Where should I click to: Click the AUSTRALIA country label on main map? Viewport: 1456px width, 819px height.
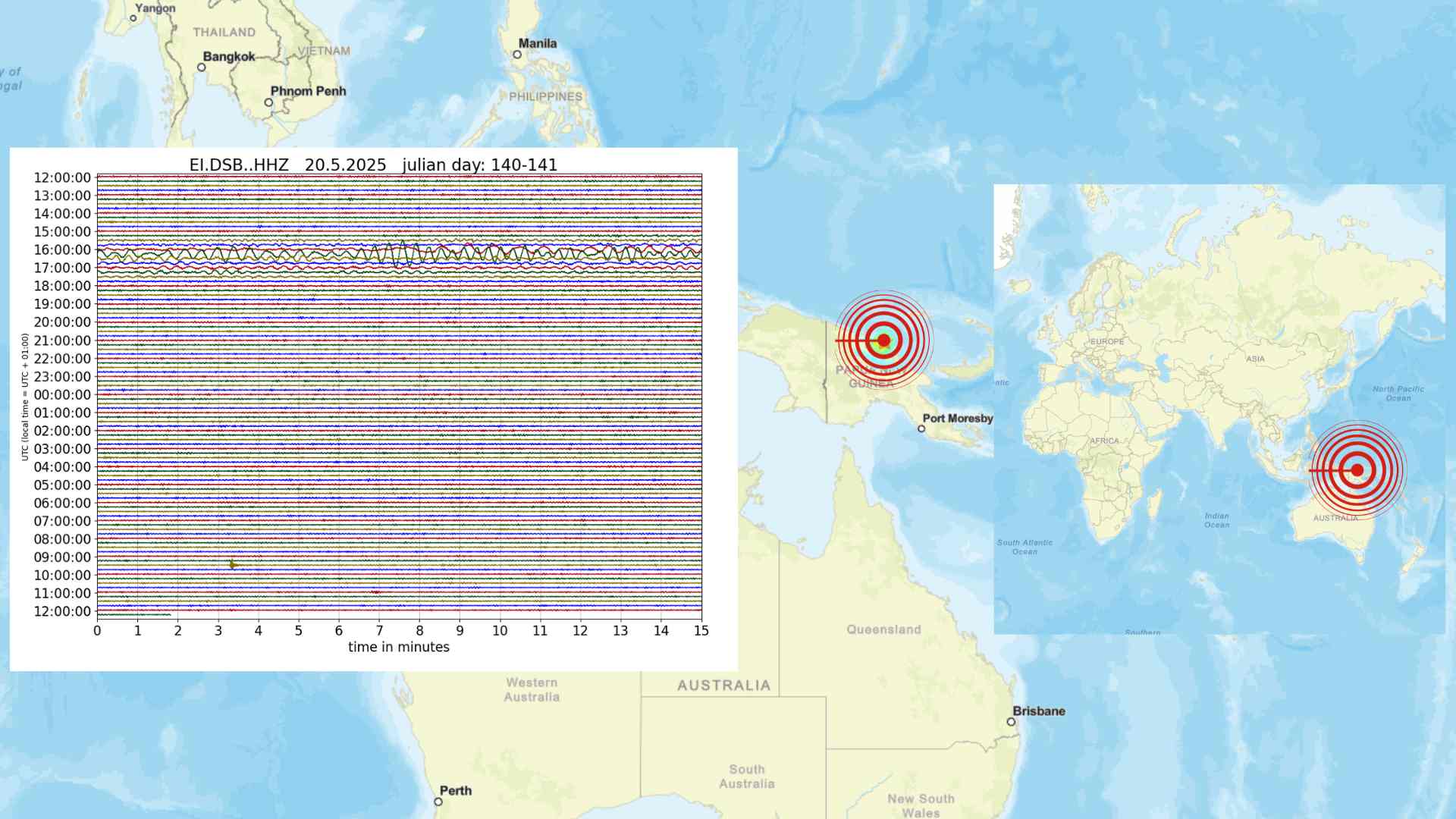723,686
